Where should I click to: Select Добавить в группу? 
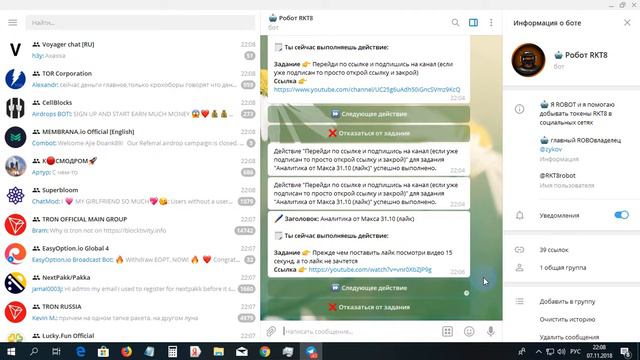pos(567,302)
